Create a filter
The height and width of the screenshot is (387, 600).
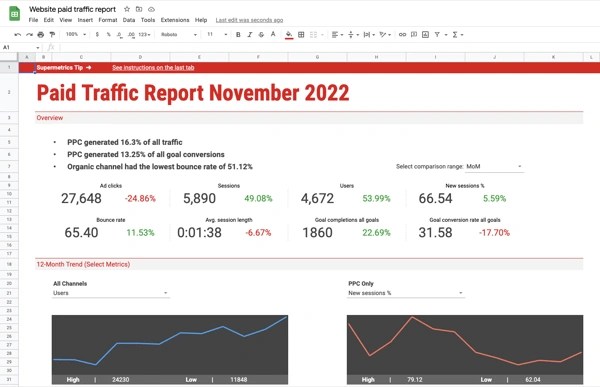[437, 34]
